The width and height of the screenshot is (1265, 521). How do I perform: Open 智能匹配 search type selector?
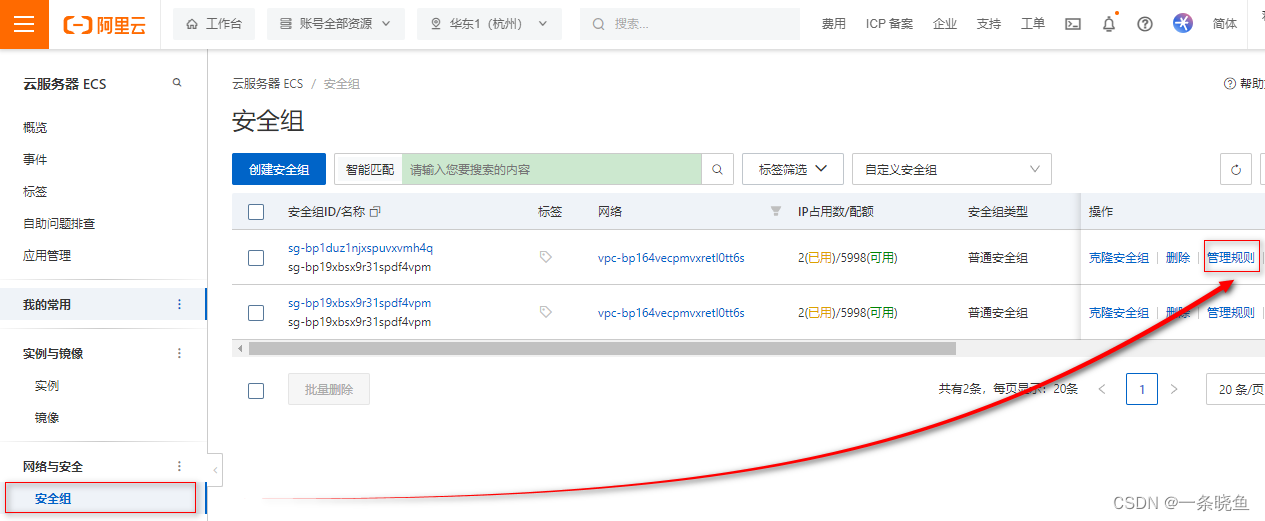[x=369, y=170]
